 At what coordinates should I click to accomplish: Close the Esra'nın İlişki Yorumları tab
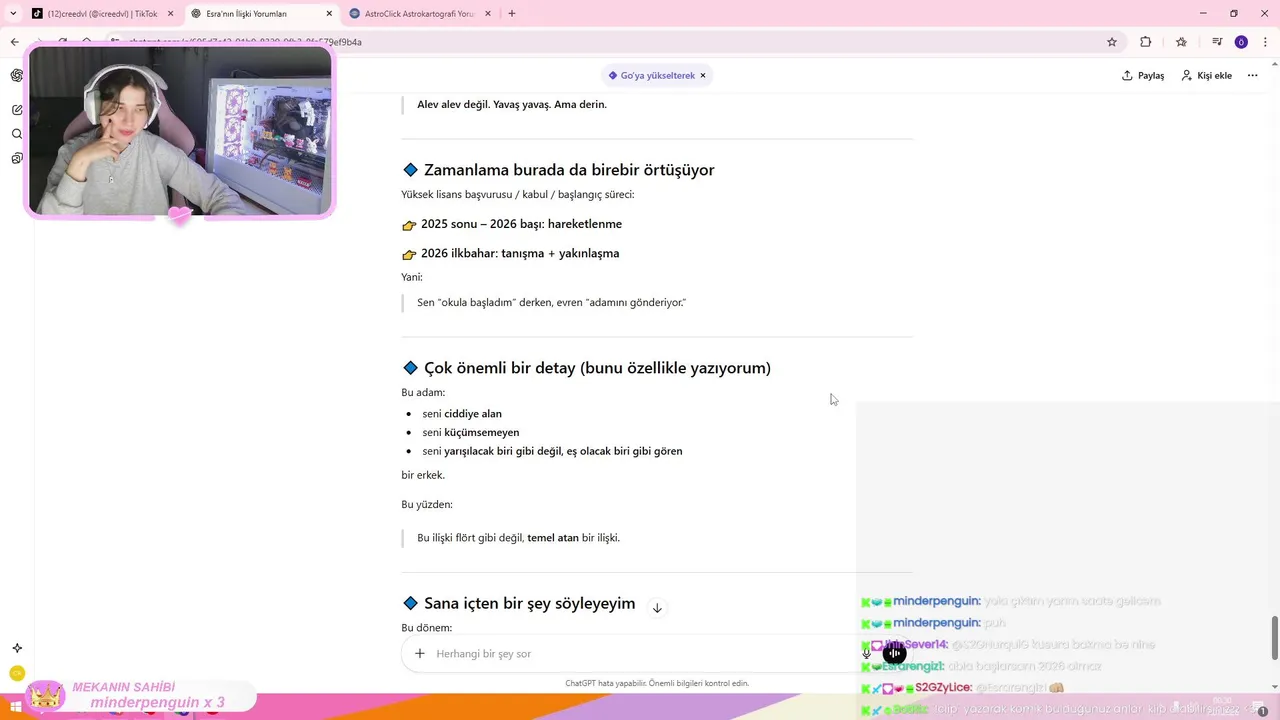point(329,14)
